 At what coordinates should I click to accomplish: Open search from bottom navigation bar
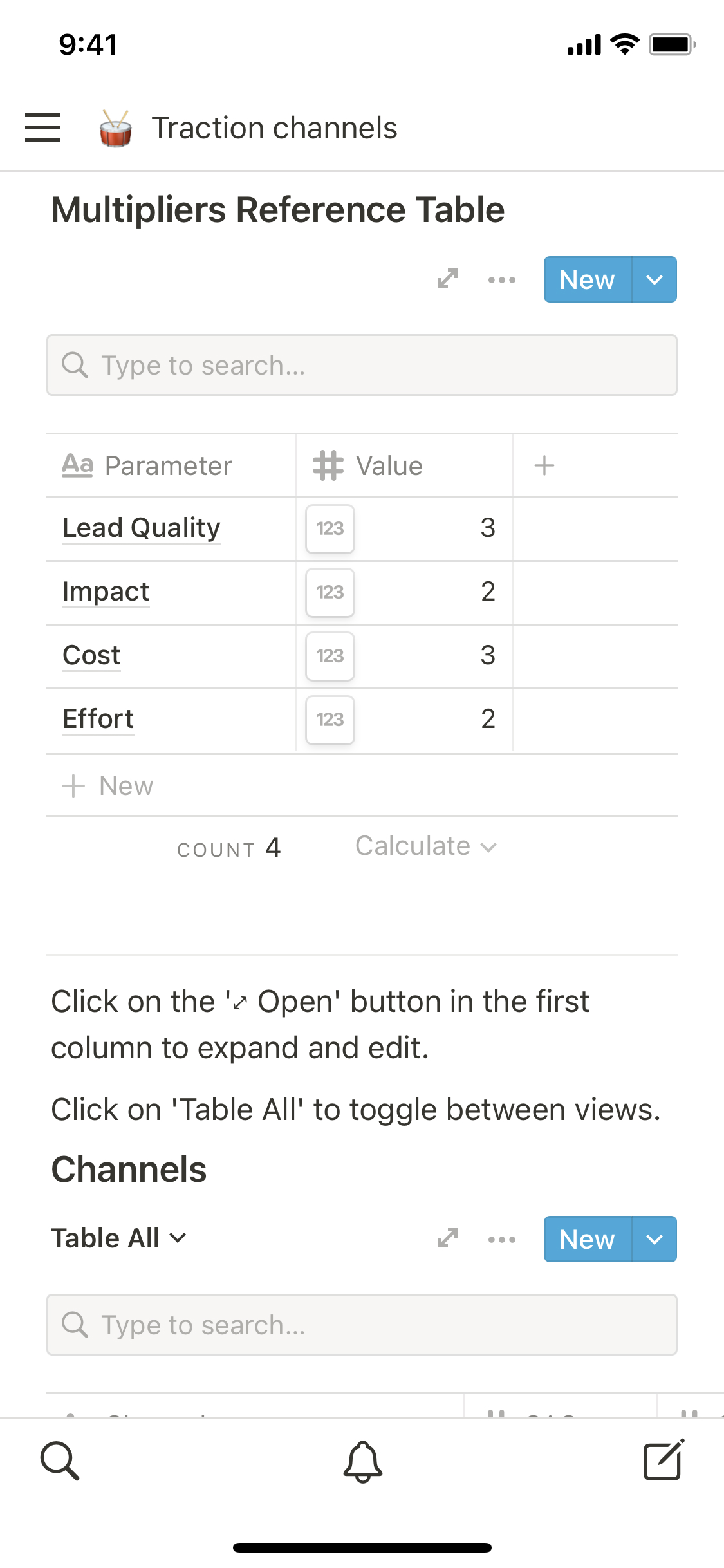point(60,1461)
